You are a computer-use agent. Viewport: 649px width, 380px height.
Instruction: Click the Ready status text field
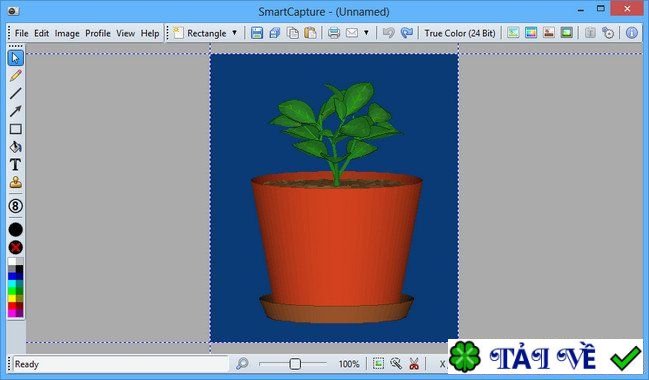click(x=120, y=364)
